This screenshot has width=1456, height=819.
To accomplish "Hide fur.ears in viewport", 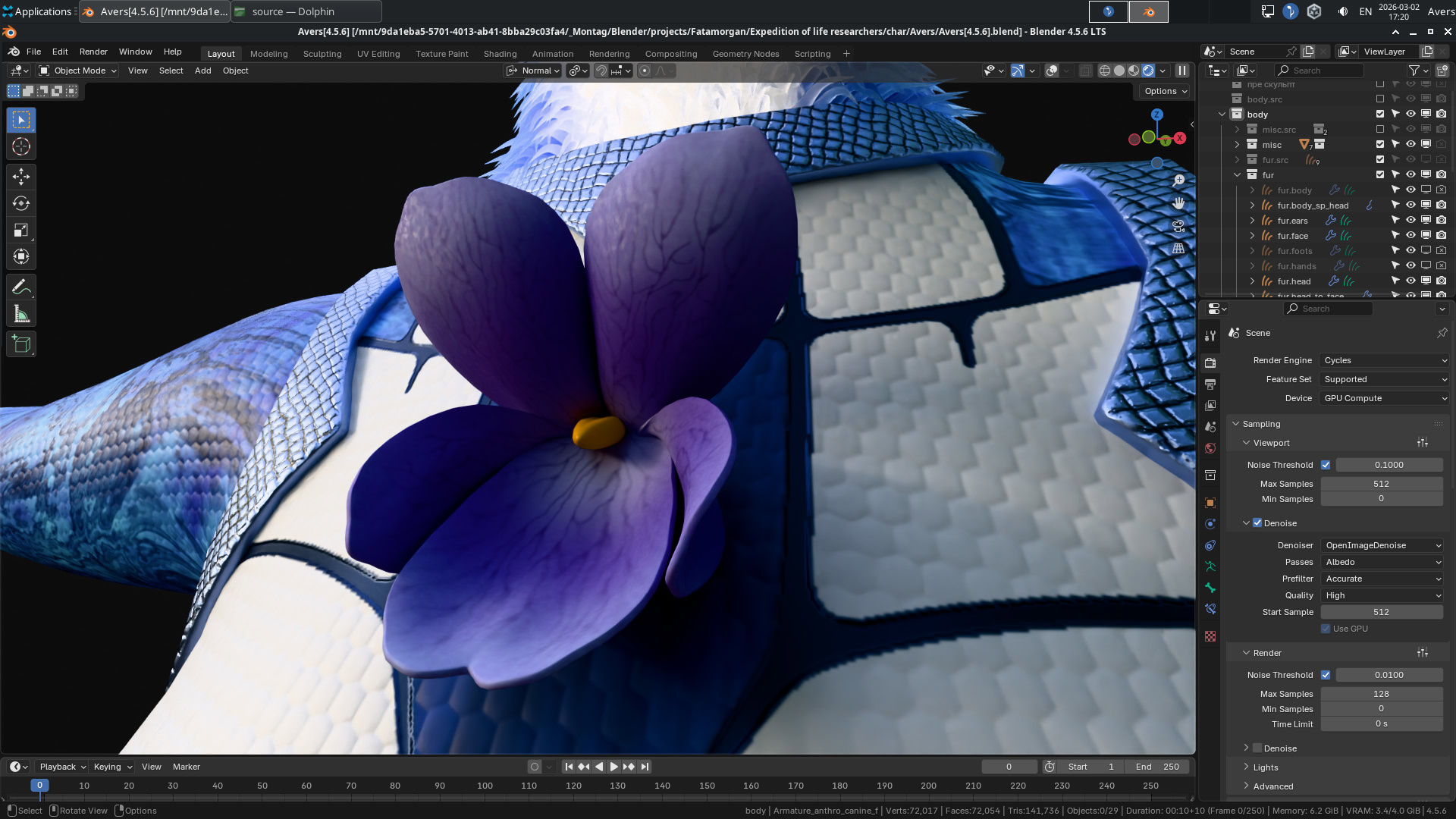I will [1410, 221].
